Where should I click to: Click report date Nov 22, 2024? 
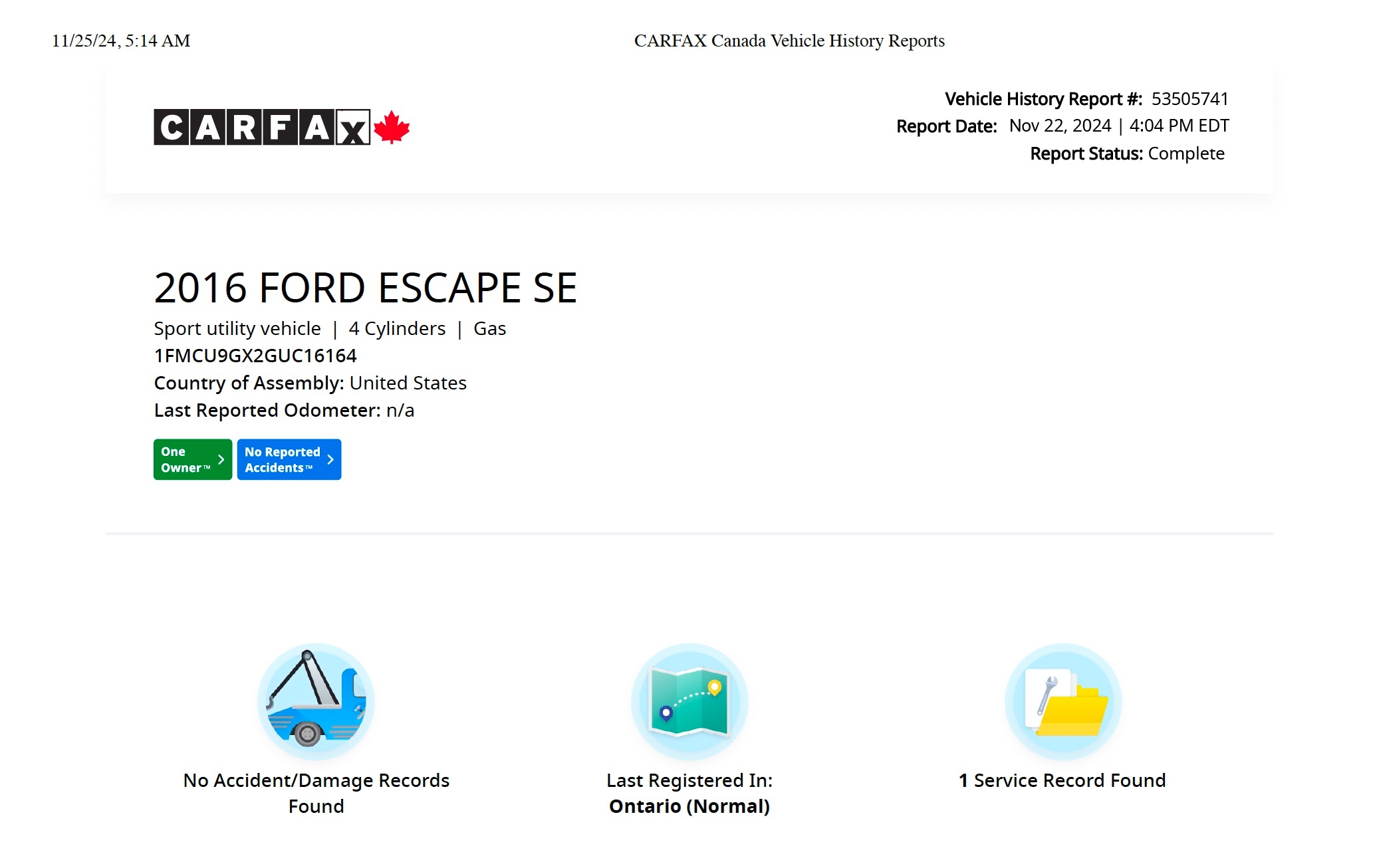pyautogui.click(x=1061, y=126)
